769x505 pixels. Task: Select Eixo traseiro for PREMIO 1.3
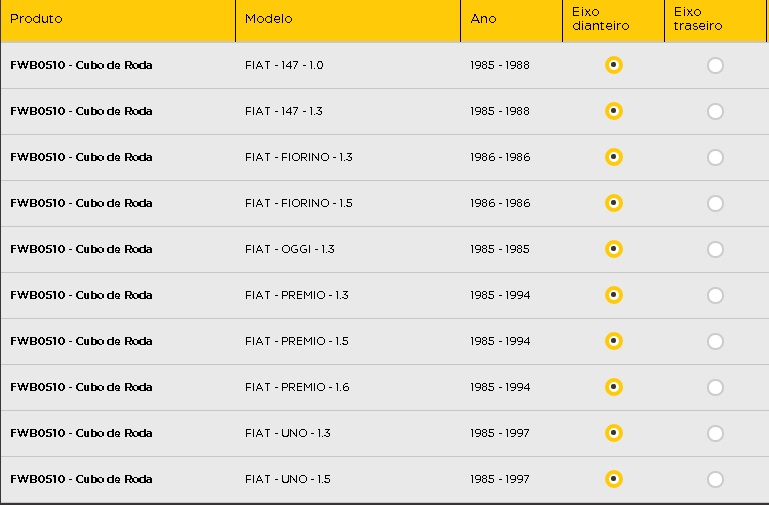click(x=715, y=295)
